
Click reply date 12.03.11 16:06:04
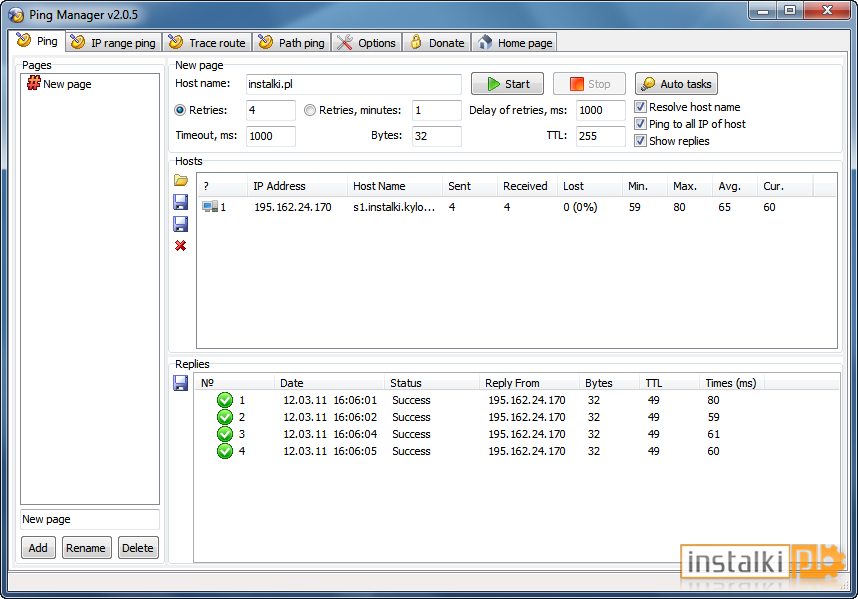pos(330,434)
